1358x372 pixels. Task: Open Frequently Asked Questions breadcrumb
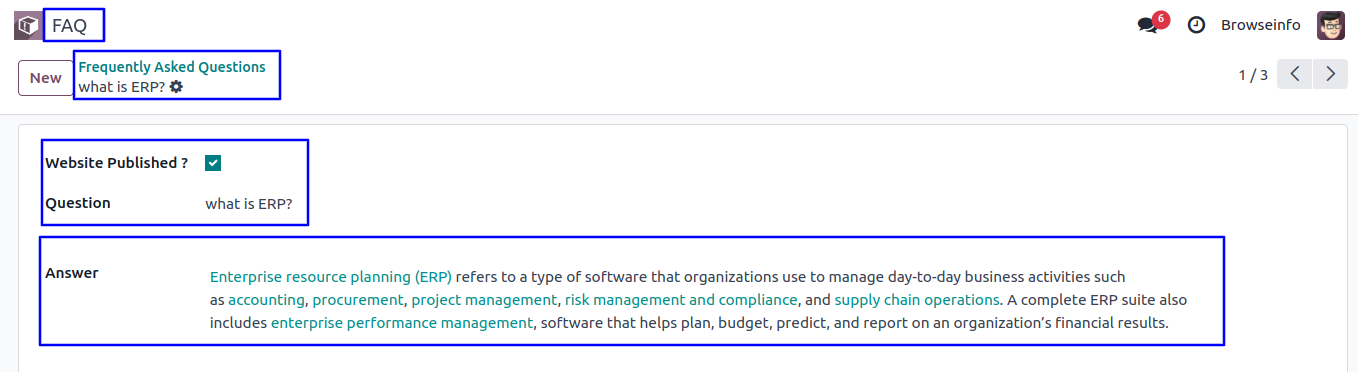[172, 67]
